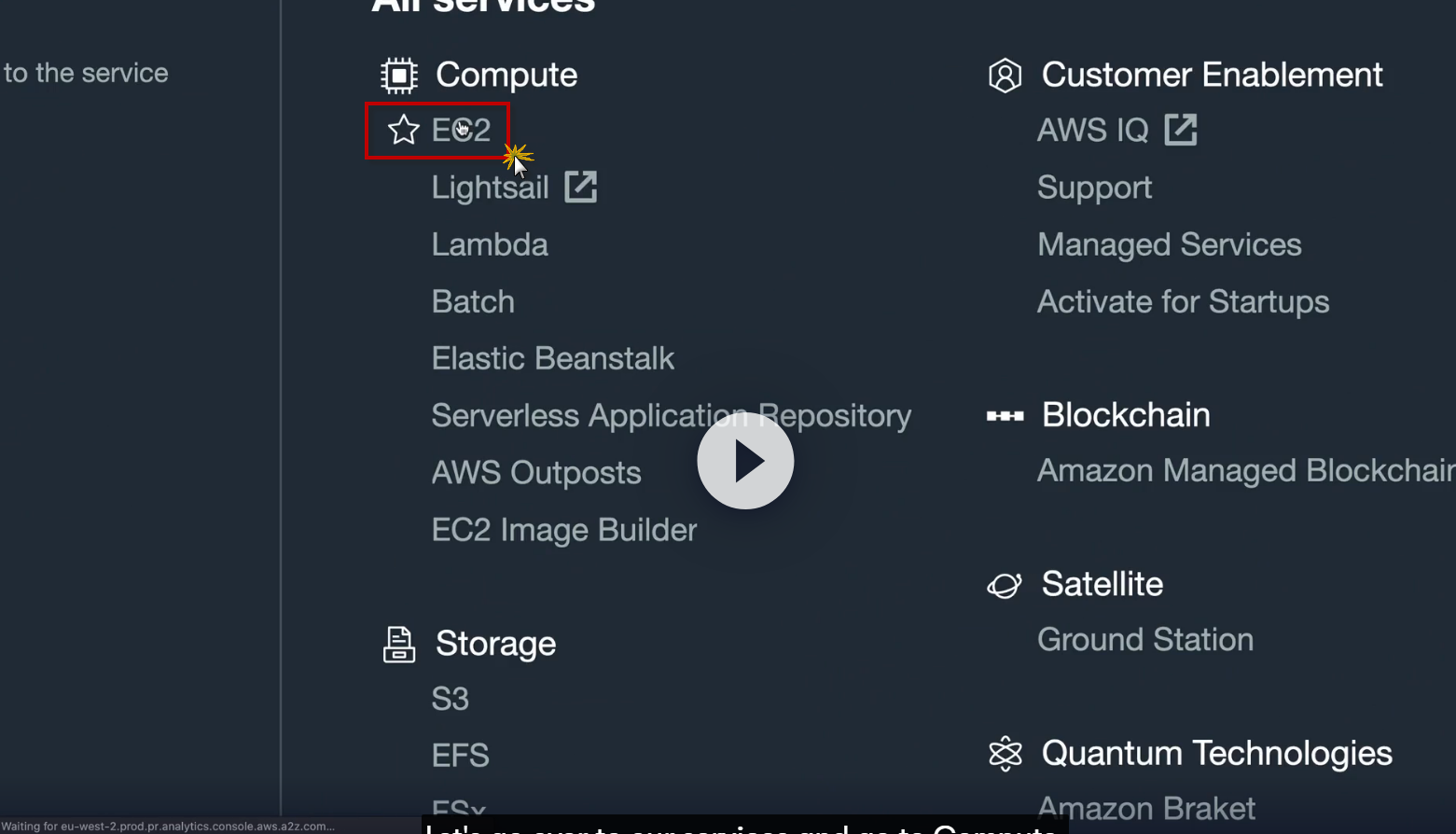Click the Blockchain category icon

coord(1005,416)
